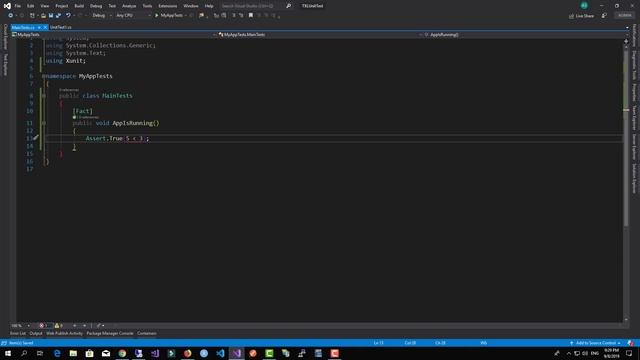Click the undo toolbar icon
This screenshot has height=360, width=640.
68,16
